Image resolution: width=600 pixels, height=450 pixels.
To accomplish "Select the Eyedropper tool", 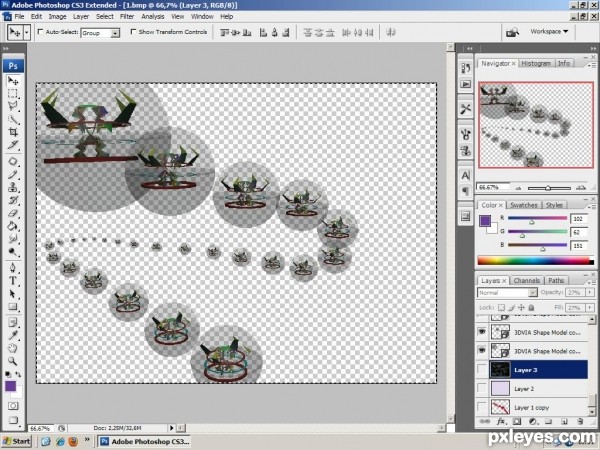I will point(13,335).
